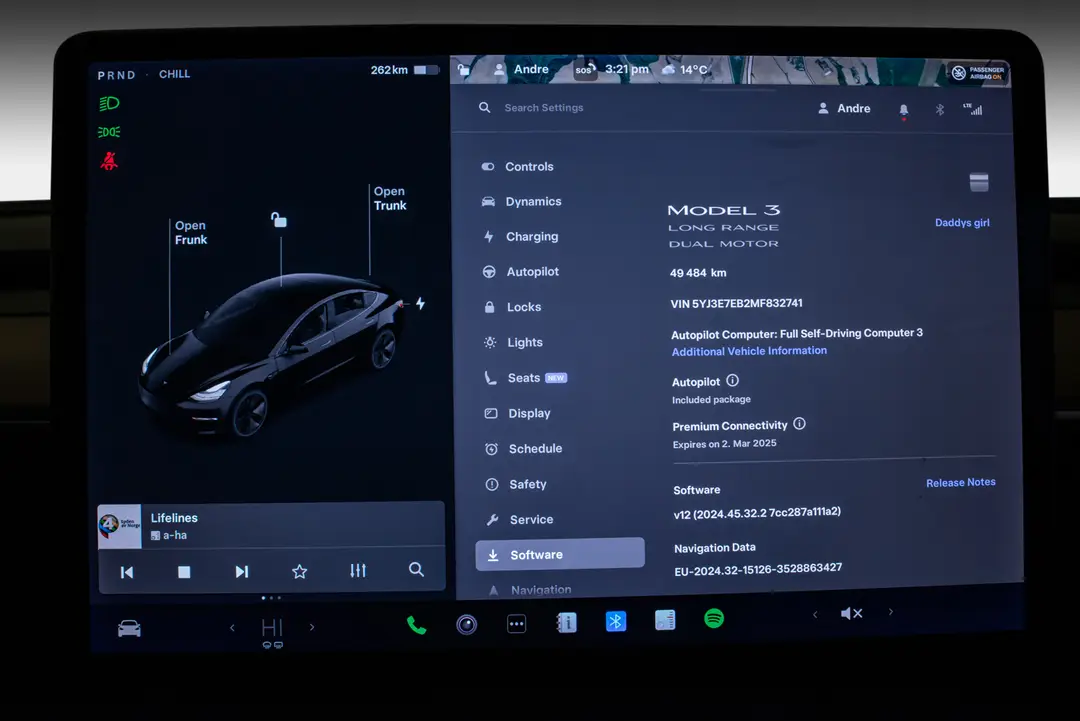The image size is (1080, 721).
Task: Tap the LTE signal strength icon
Action: point(973,109)
